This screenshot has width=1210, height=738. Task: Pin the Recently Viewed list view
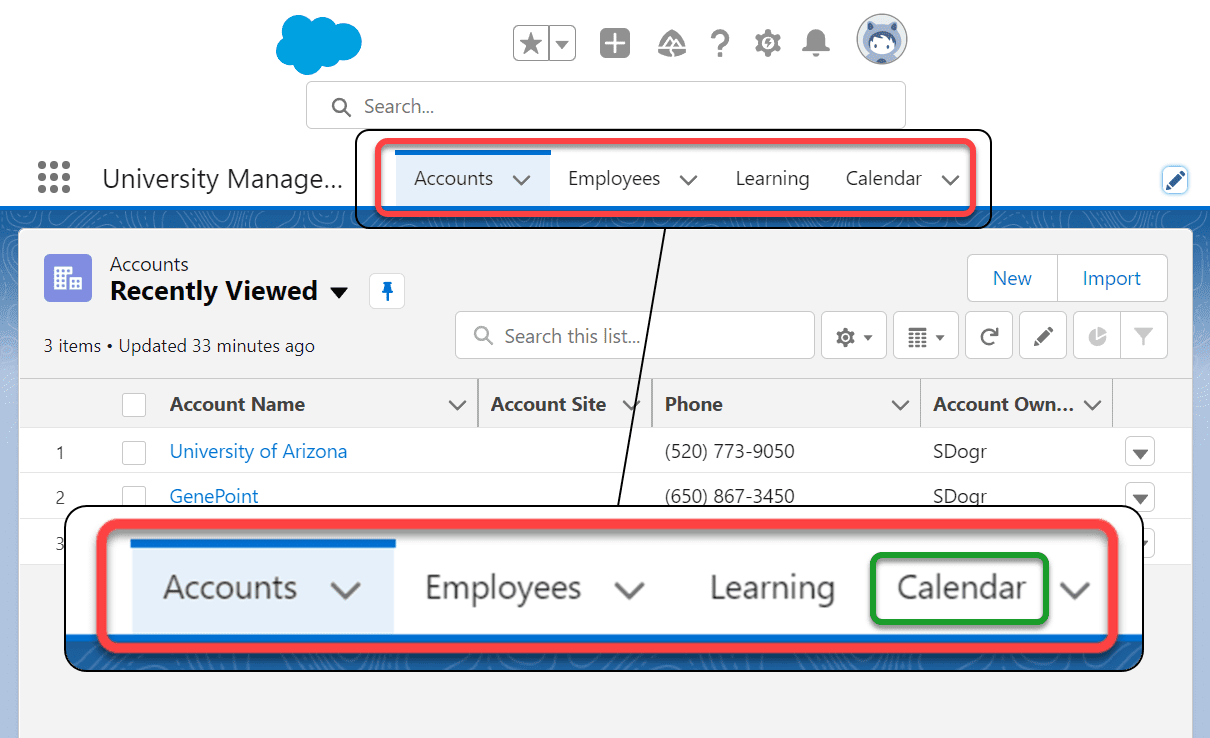click(x=387, y=290)
